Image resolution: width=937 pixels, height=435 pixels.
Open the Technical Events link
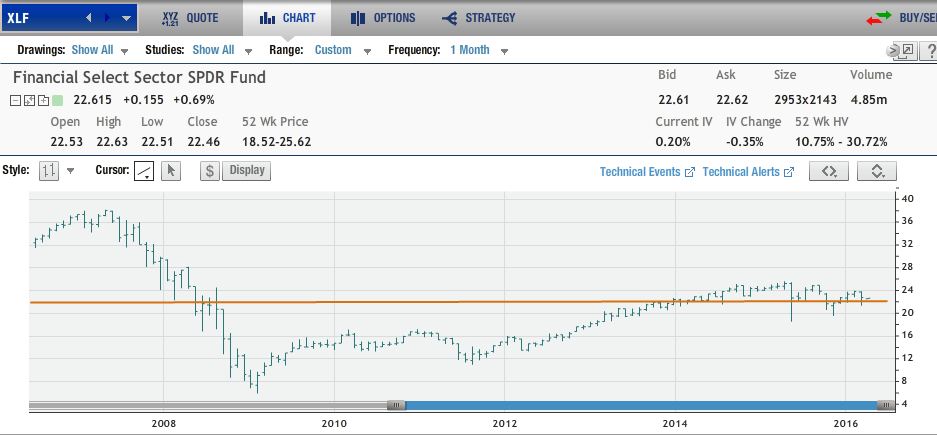tap(647, 172)
